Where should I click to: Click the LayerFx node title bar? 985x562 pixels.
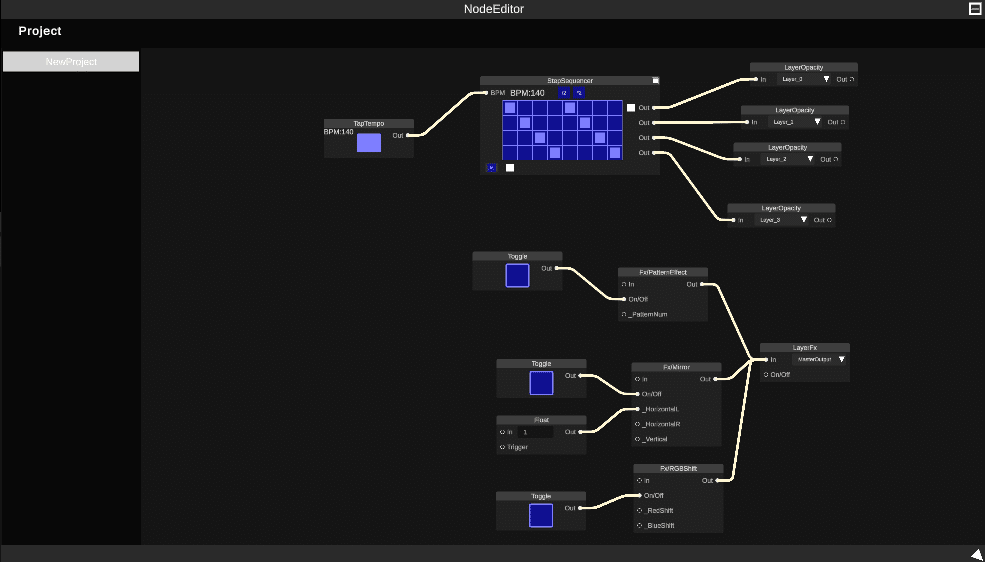click(805, 347)
